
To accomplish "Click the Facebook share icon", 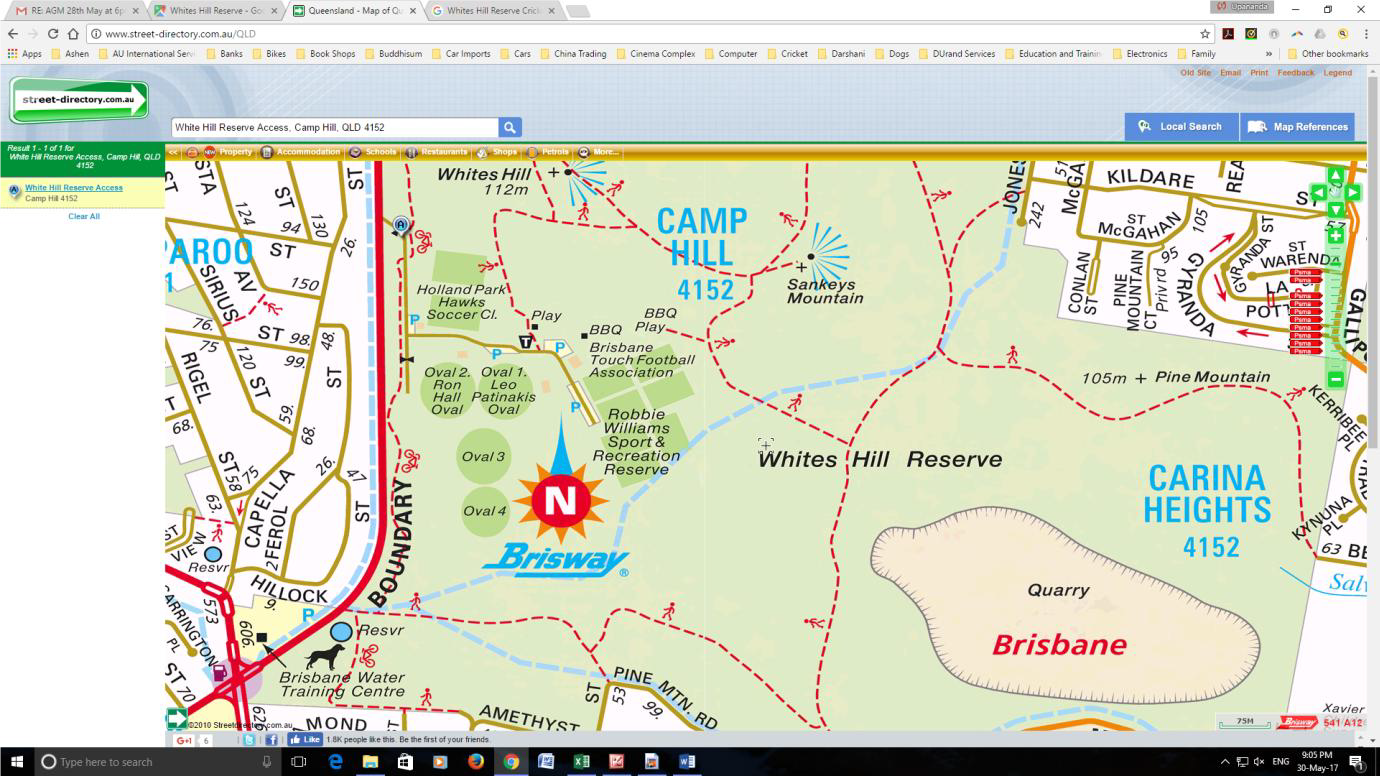I will pos(271,740).
